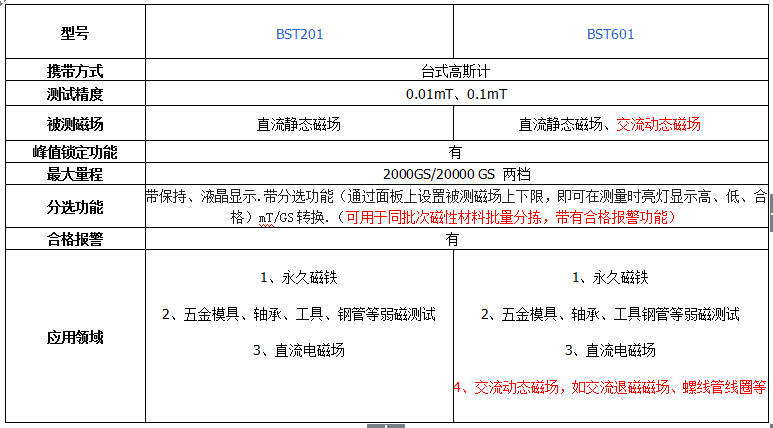
Task: Click 1、永久磁铁 in BST201 column
Action: coord(299,278)
